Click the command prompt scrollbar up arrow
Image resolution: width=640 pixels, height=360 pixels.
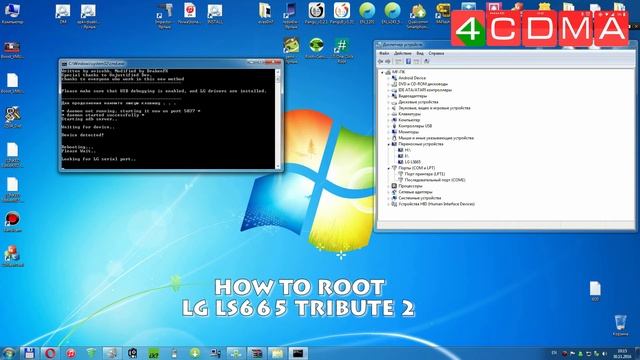click(278, 72)
